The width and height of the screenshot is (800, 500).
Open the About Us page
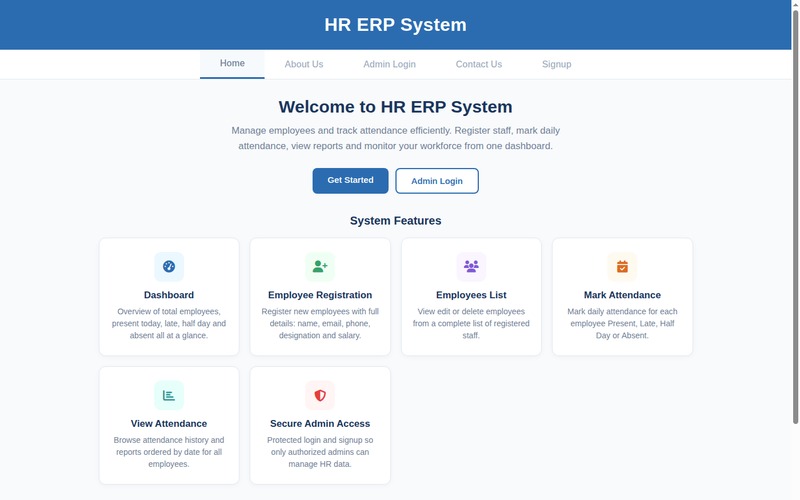[304, 64]
